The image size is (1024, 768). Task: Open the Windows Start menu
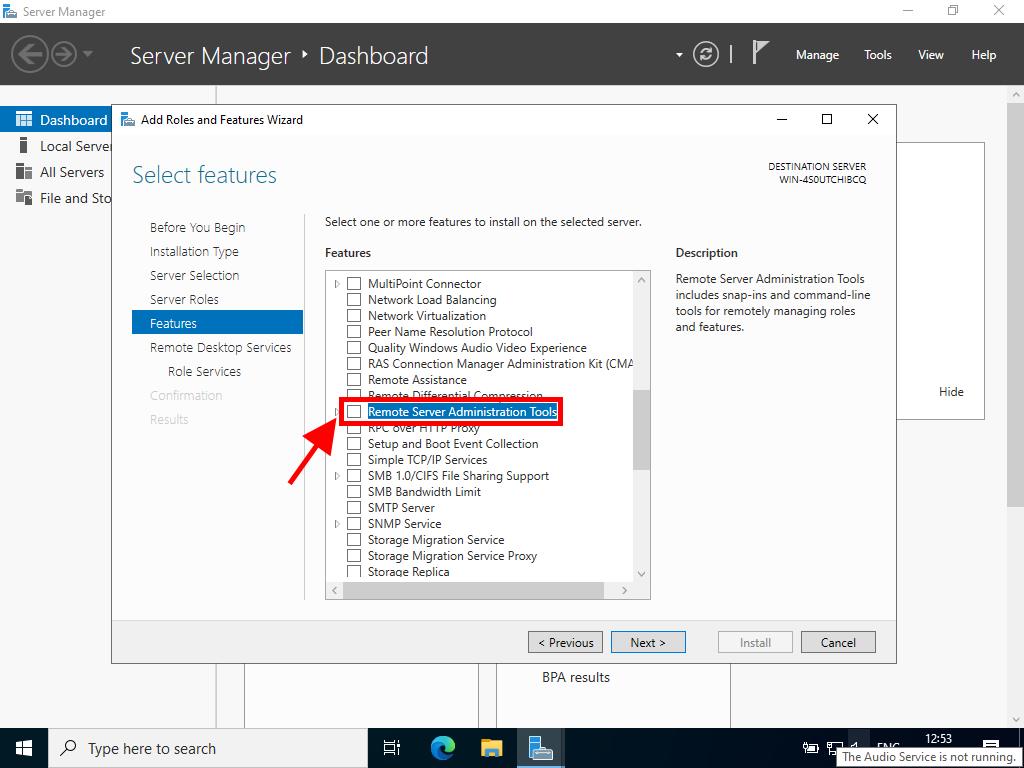24,747
